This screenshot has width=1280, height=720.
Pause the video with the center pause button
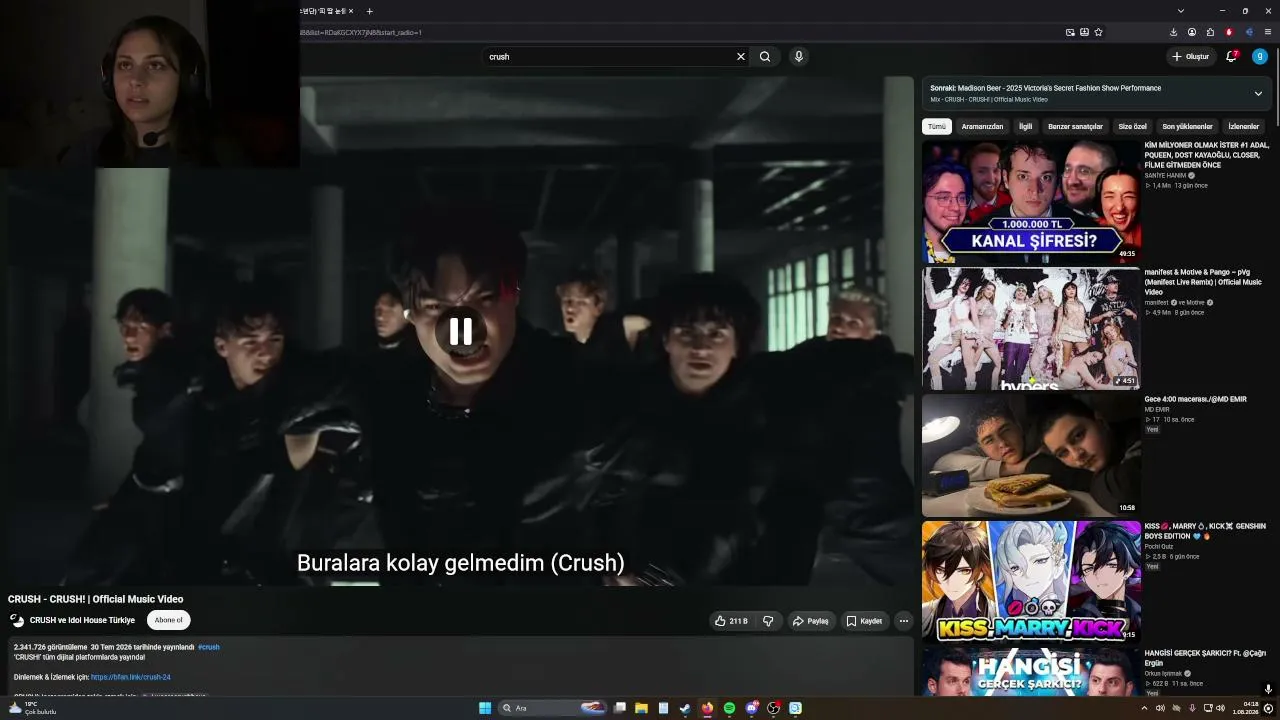[x=460, y=331]
